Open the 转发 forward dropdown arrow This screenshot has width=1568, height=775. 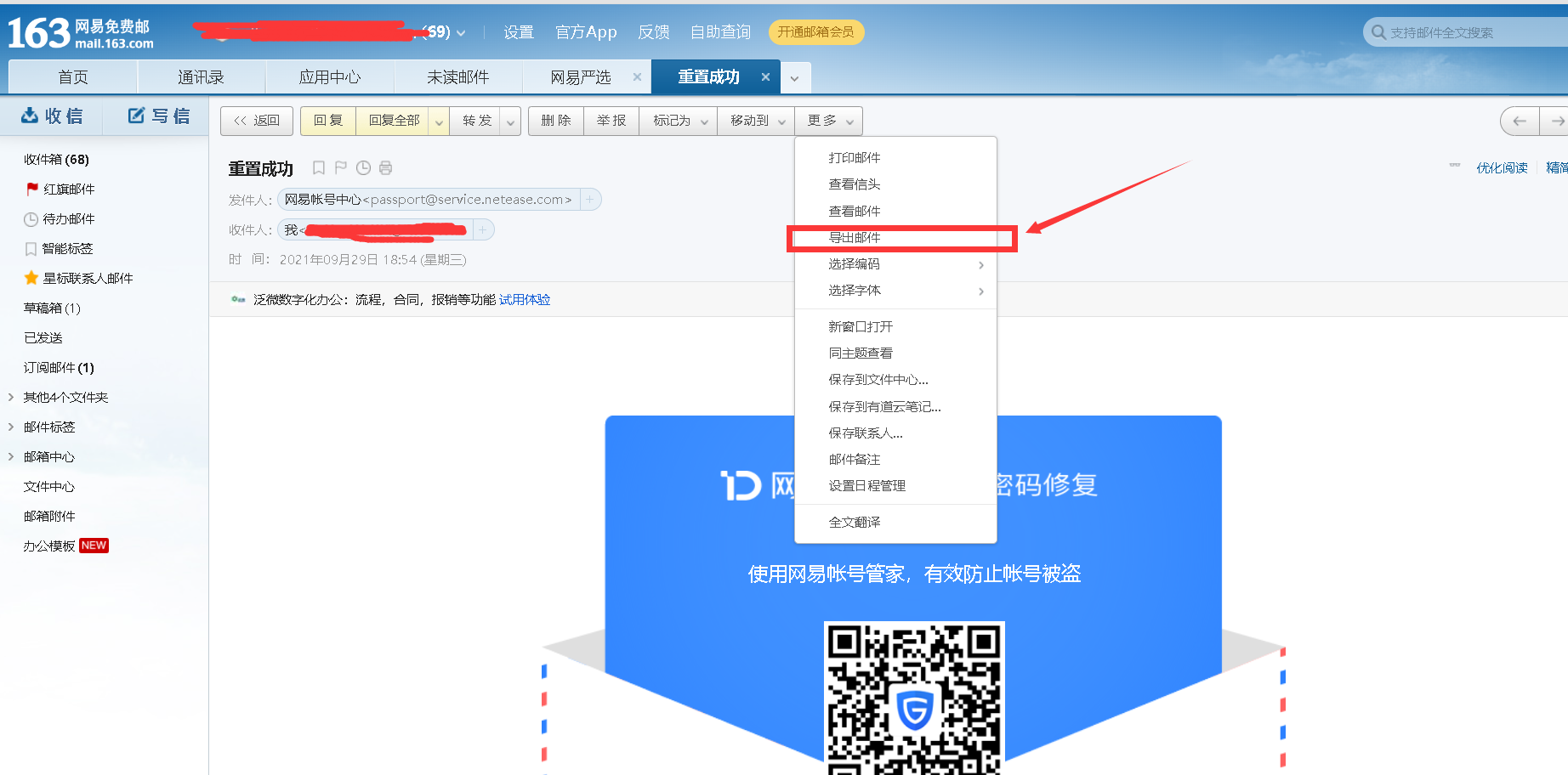tap(510, 122)
